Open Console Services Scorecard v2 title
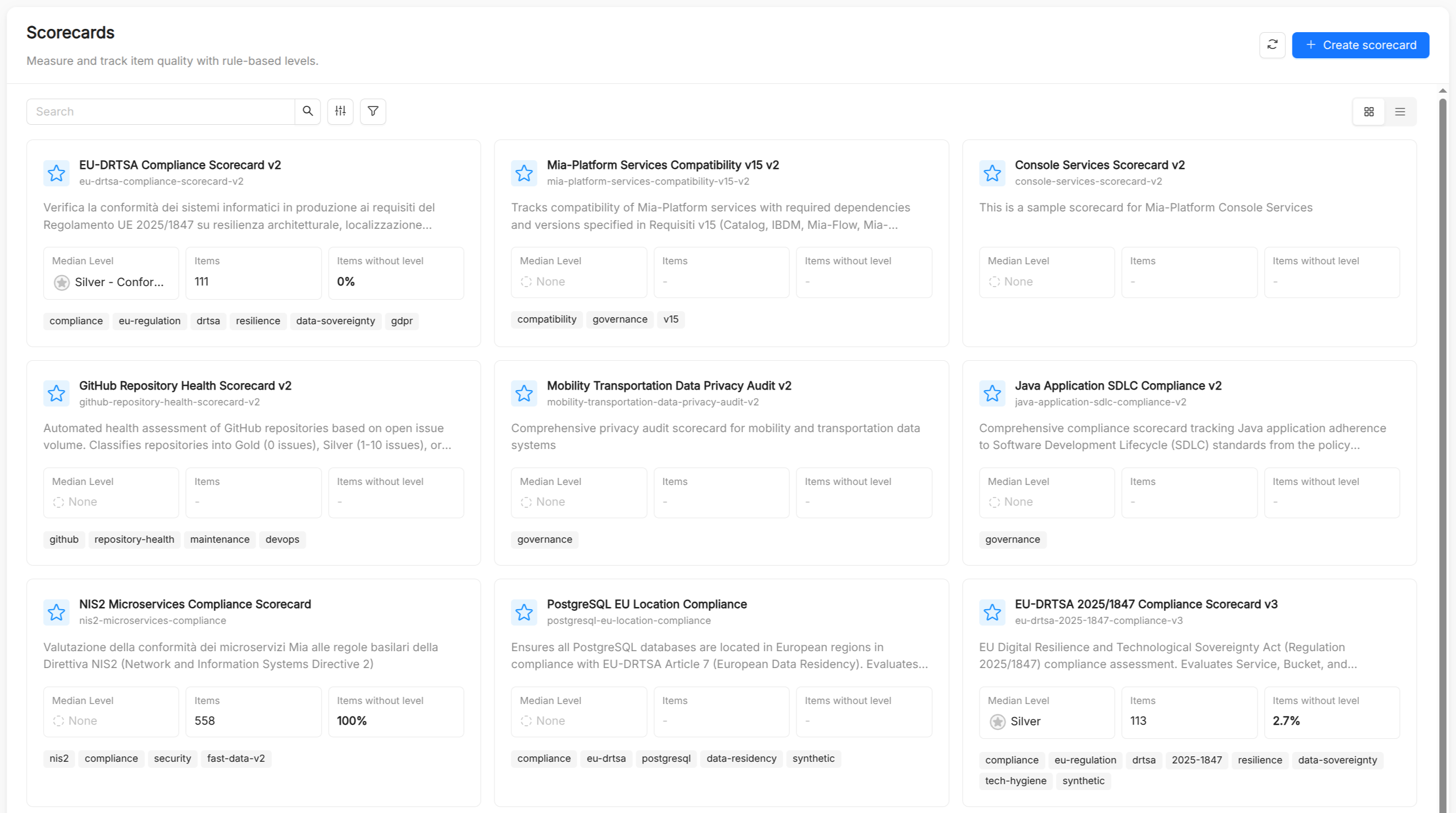This screenshot has width=1456, height=813. tap(1099, 165)
